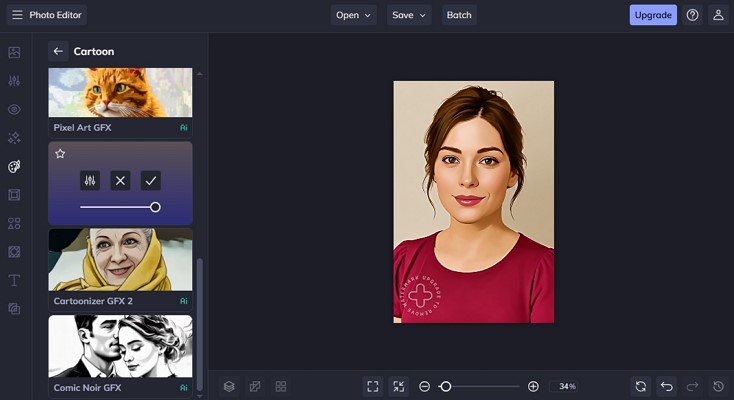Open the Touch Up eye sidebar icon
This screenshot has height=400, width=734.
(14, 109)
